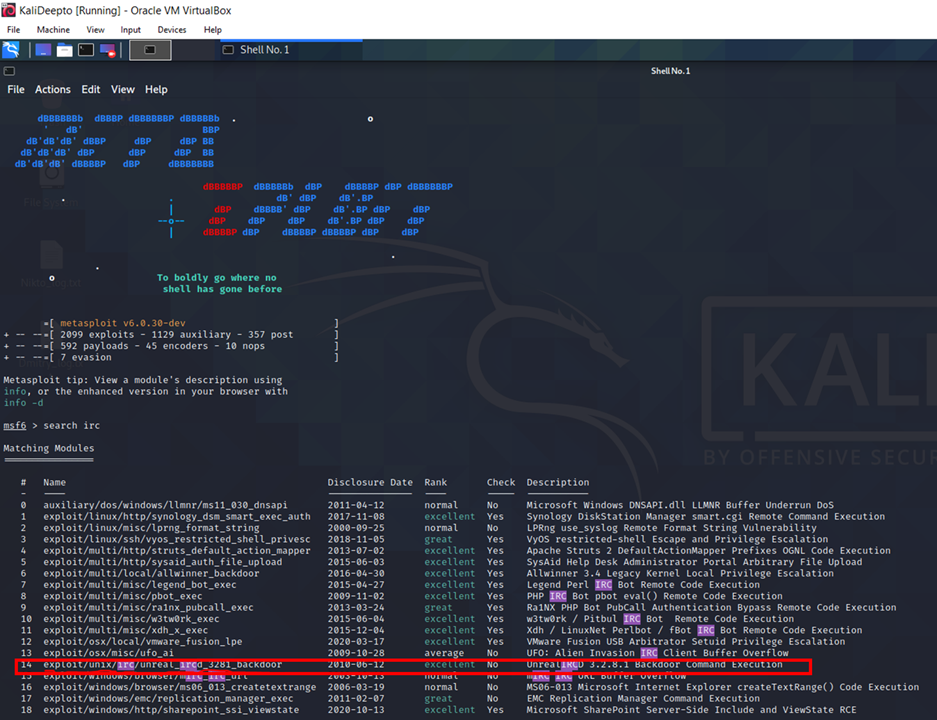Click the 'info -d' command text
This screenshot has width=937, height=720.
[x=23, y=403]
